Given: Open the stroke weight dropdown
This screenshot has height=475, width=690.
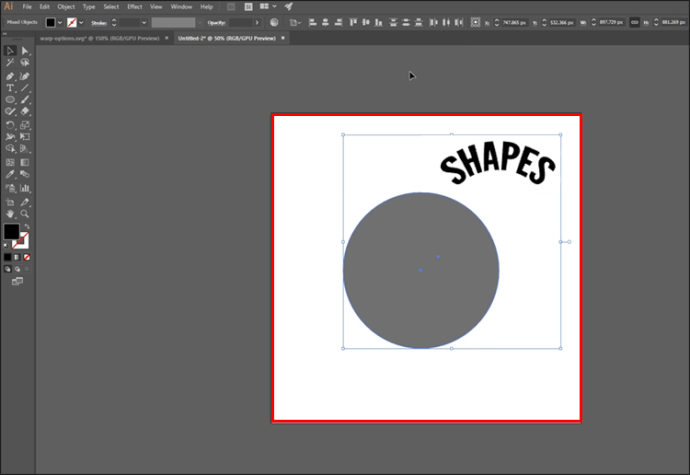Looking at the screenshot, I should pos(144,22).
